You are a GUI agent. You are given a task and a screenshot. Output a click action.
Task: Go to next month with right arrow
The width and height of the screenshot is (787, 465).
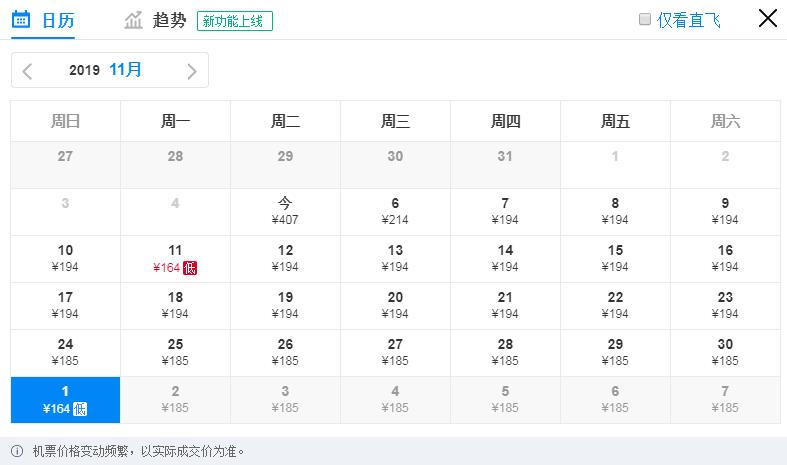pyautogui.click(x=192, y=71)
